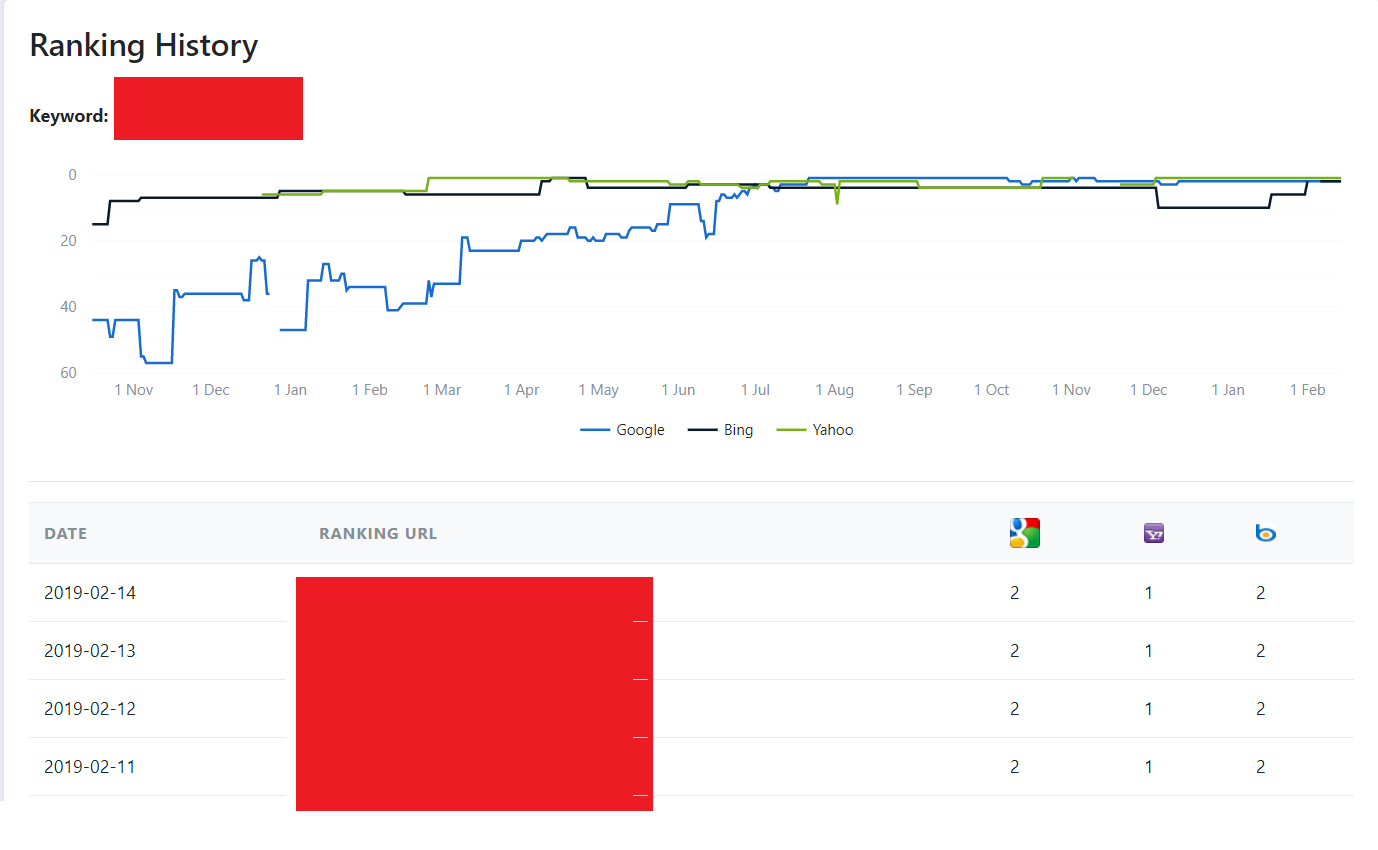Viewport: 1378px width, 850px height.
Task: Click the 1 Feb label at chart's right end
Action: 1308,390
